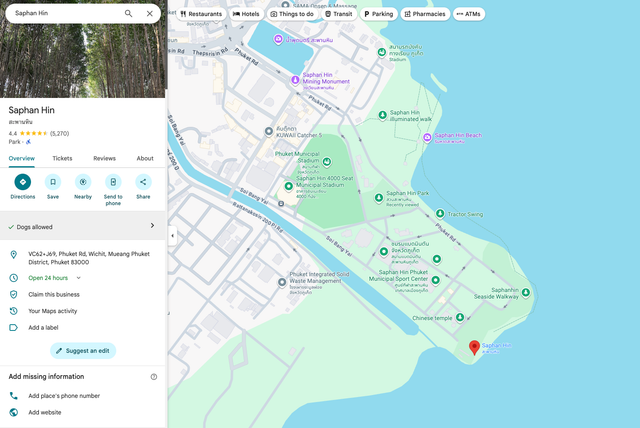Image resolution: width=640 pixels, height=428 pixels.
Task: Click the bus stop icon on Soi Bang Yai
Action: click(281, 204)
